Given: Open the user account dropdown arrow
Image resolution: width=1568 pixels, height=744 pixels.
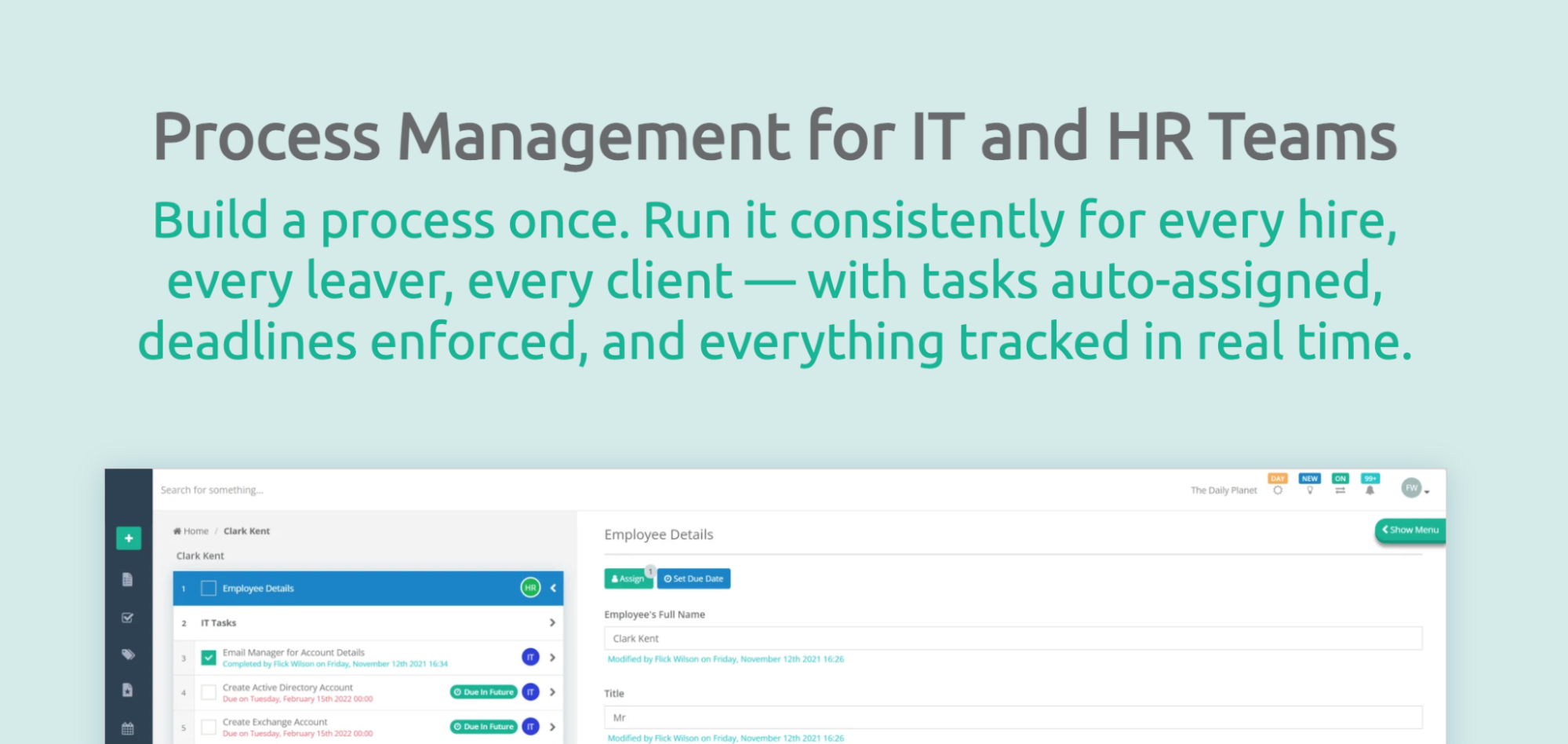Looking at the screenshot, I should (1427, 492).
